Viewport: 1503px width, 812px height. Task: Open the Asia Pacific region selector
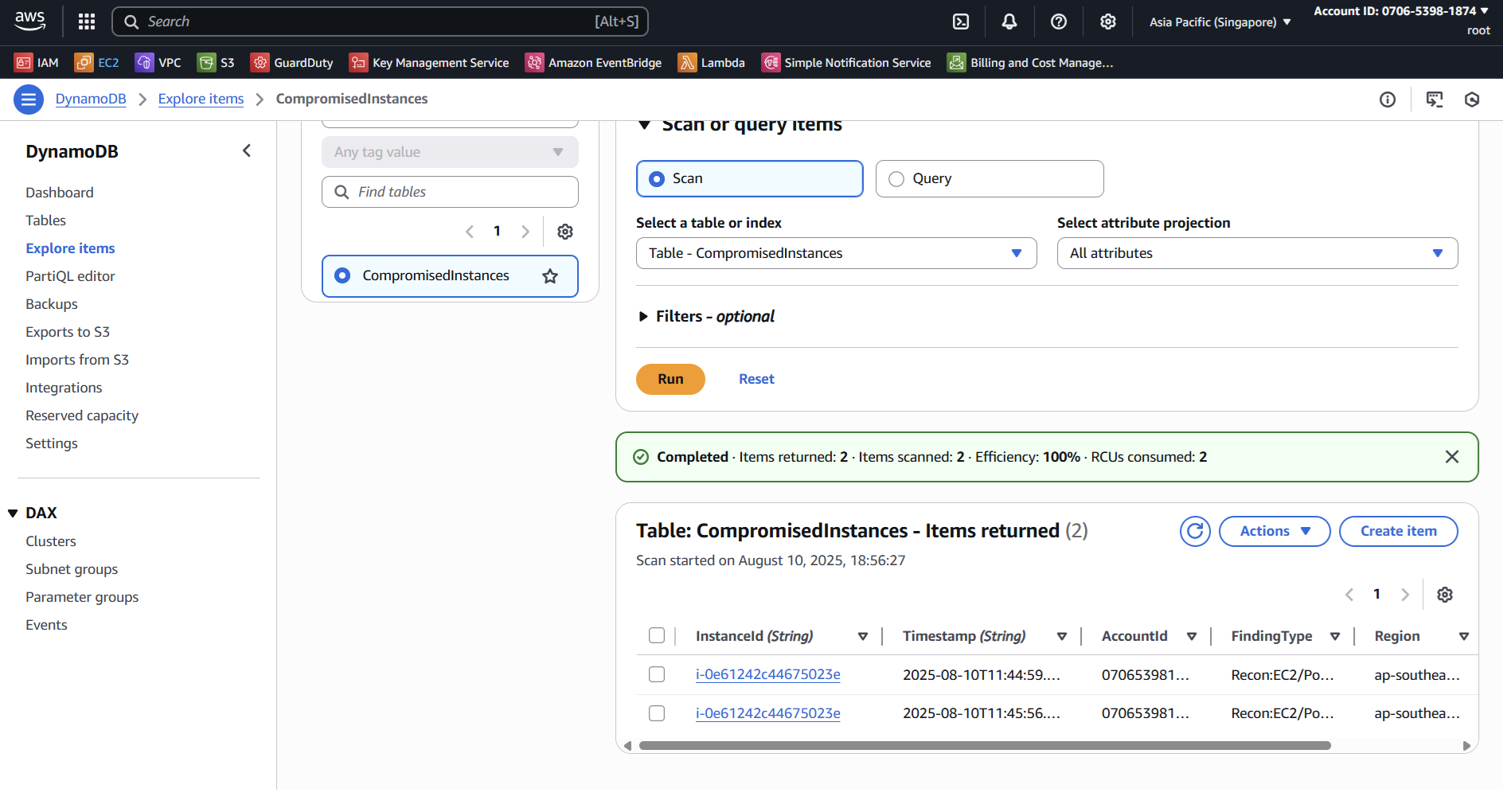pos(1220,21)
